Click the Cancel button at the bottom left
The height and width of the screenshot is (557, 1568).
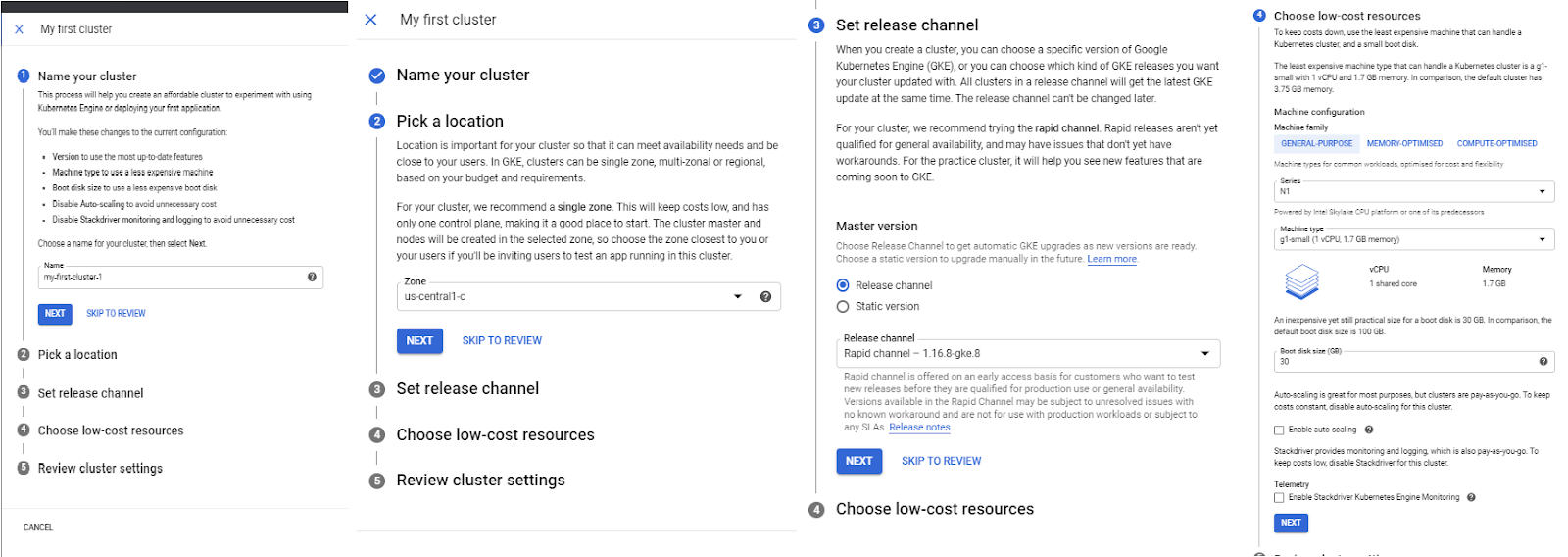38,528
